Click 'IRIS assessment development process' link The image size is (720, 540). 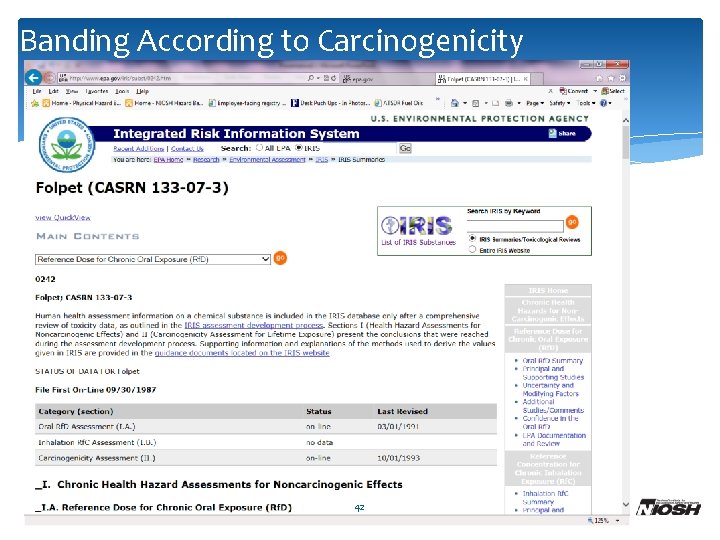(x=253, y=325)
